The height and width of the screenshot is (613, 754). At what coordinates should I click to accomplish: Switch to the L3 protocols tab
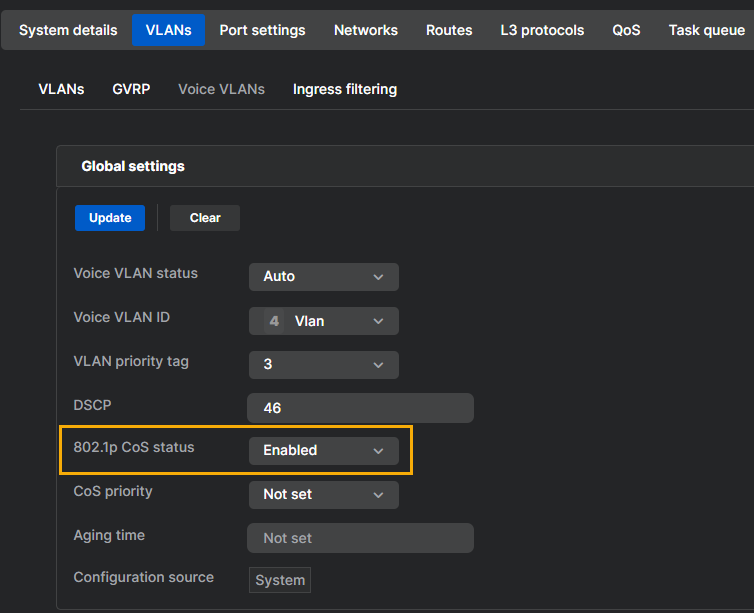[542, 30]
